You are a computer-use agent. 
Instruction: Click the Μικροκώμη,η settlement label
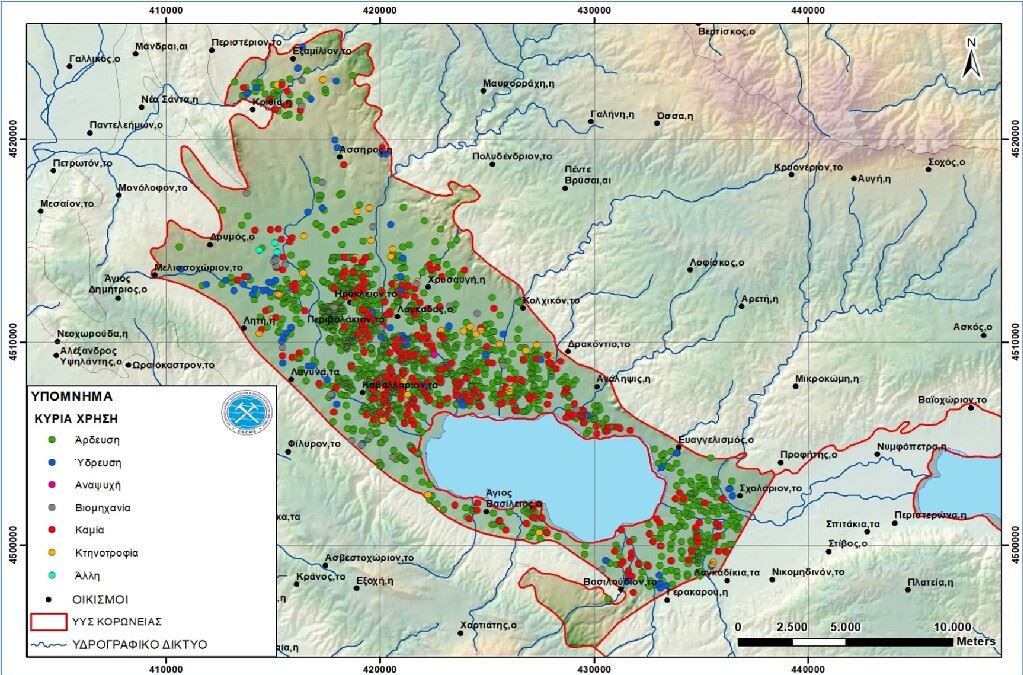coord(827,380)
